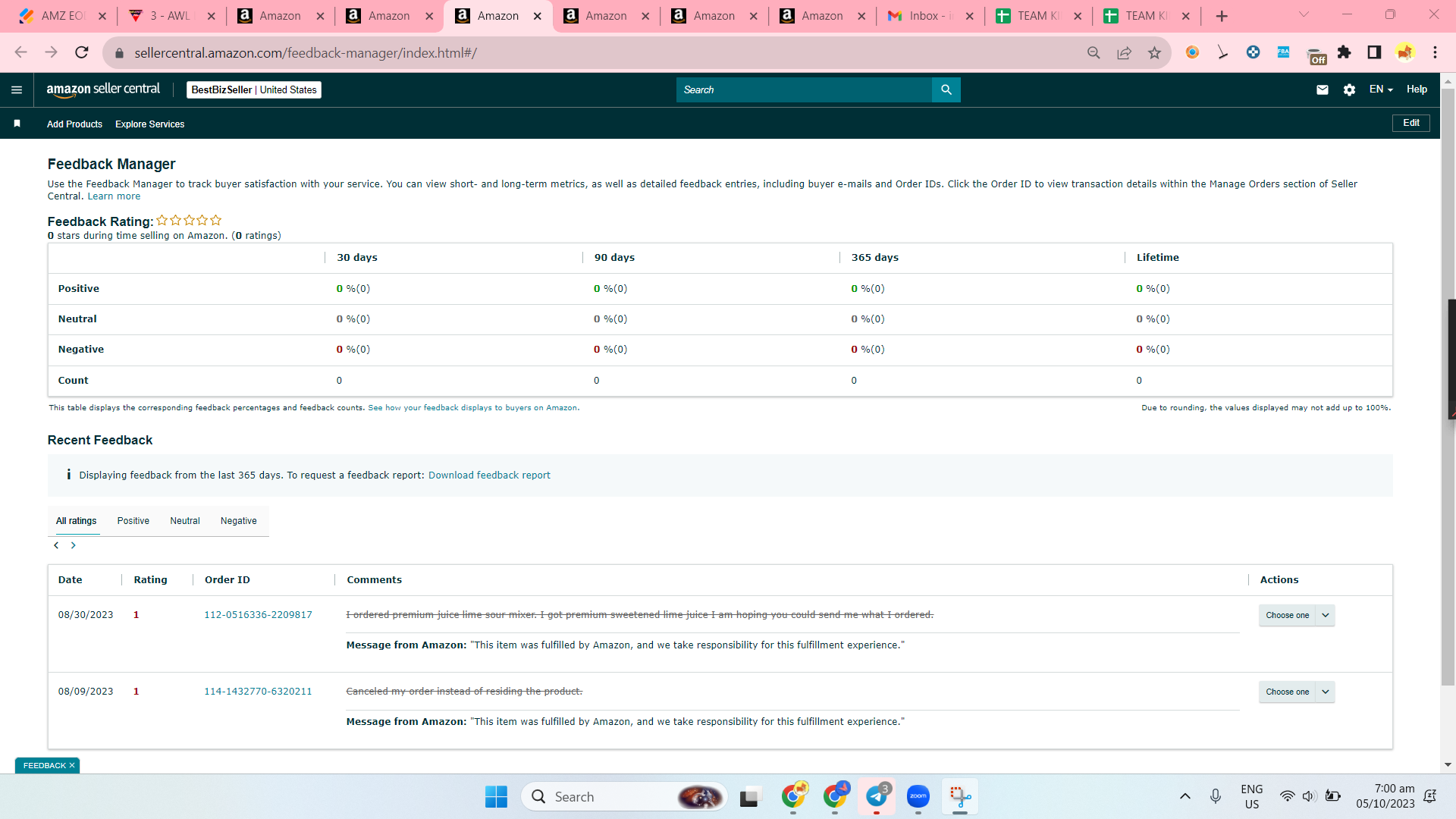The width and height of the screenshot is (1456, 819).
Task: Open the Explore Services menu item
Action: pyautogui.click(x=150, y=124)
